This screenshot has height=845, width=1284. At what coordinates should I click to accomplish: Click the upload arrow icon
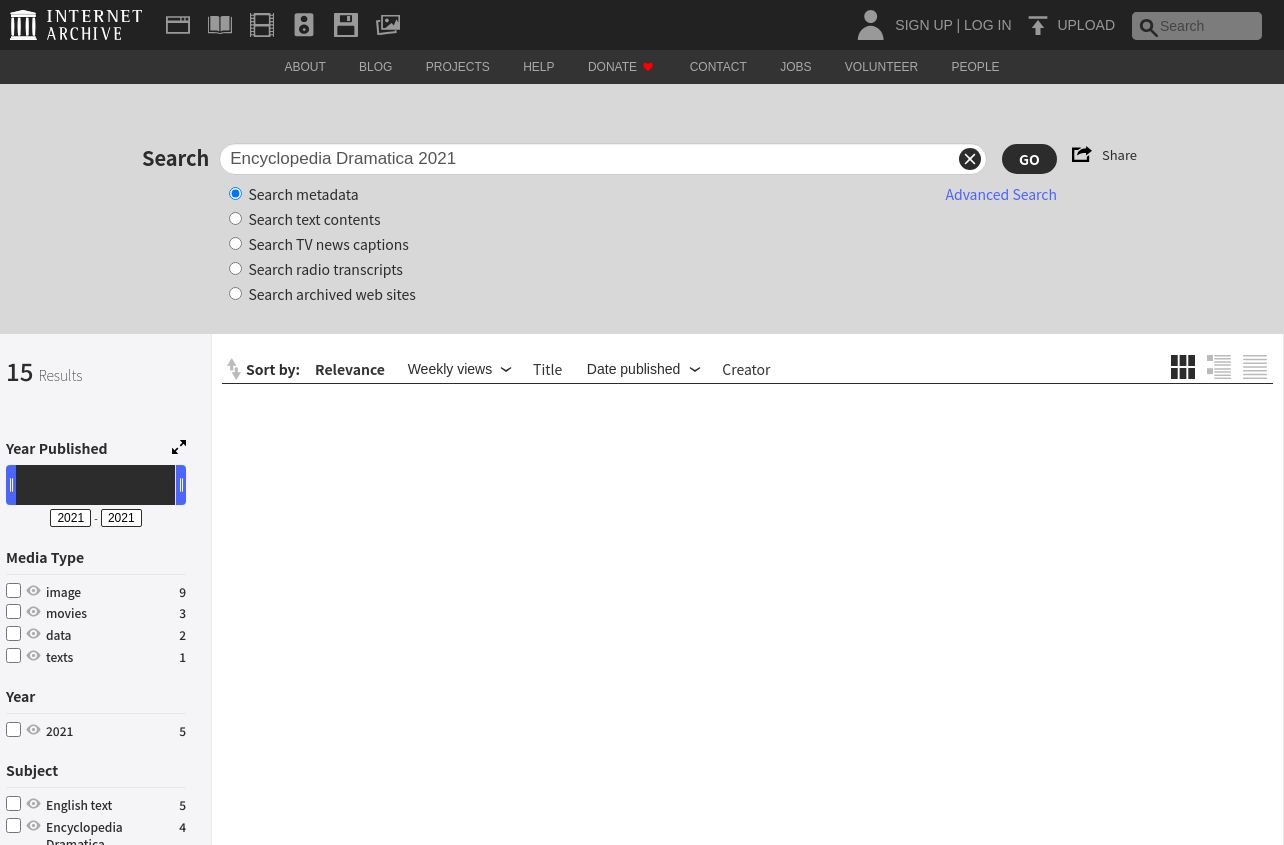coord(1038,26)
